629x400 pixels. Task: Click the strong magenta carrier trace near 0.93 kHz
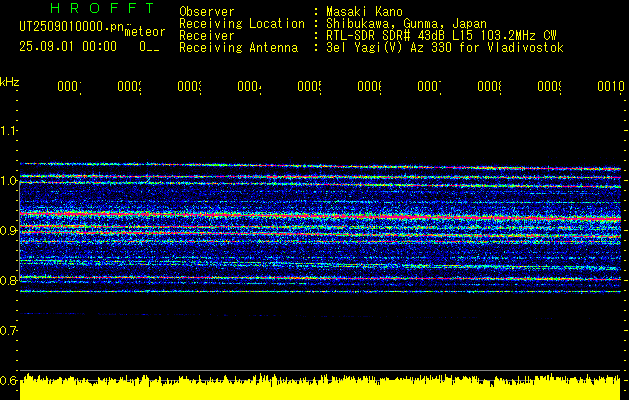click(x=320, y=216)
